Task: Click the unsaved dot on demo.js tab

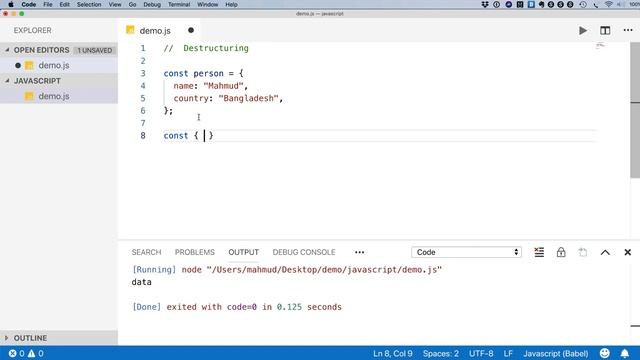Action: (x=191, y=30)
